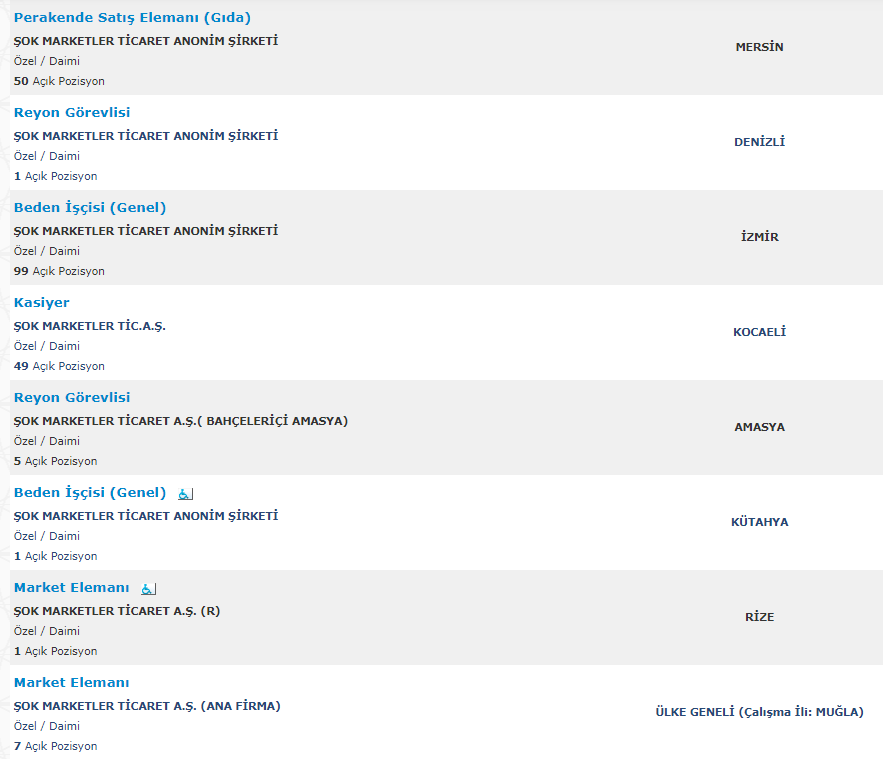This screenshot has width=883, height=759.
Task: Click the BAHÇELERİÇİ AMASYA company name
Action: (x=181, y=421)
